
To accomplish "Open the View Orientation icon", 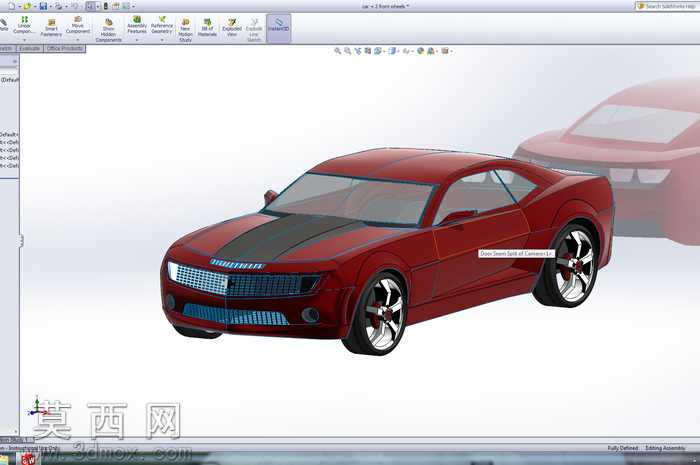I will [378, 51].
